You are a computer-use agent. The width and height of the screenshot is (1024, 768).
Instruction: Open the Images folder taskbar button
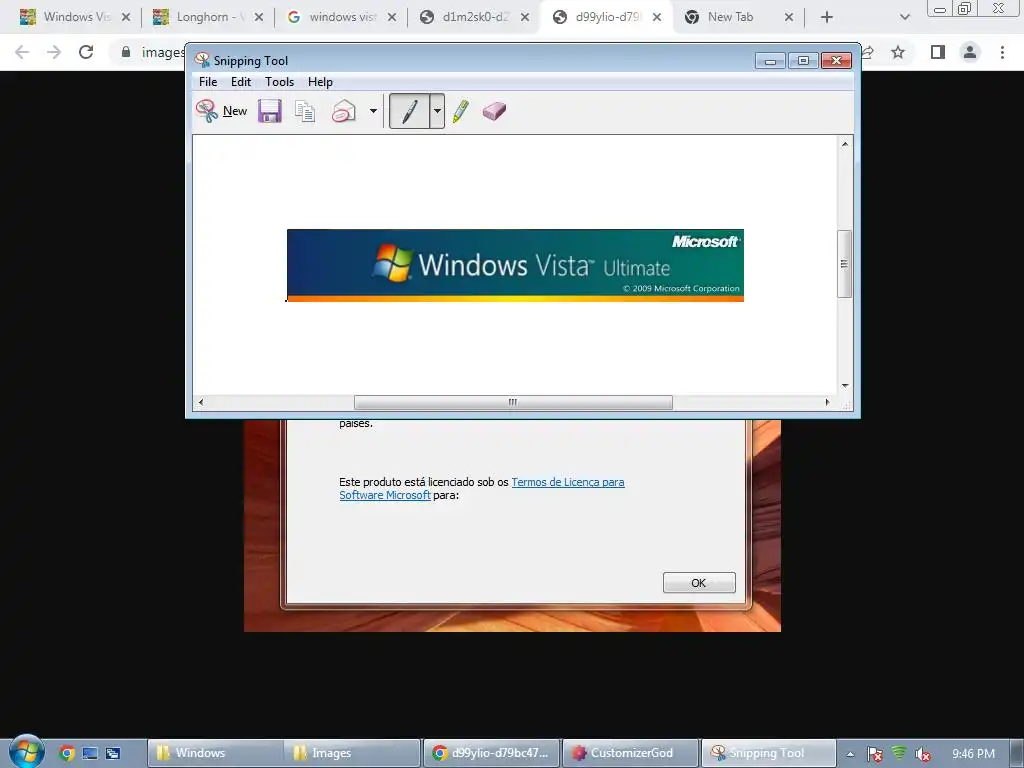(352, 753)
